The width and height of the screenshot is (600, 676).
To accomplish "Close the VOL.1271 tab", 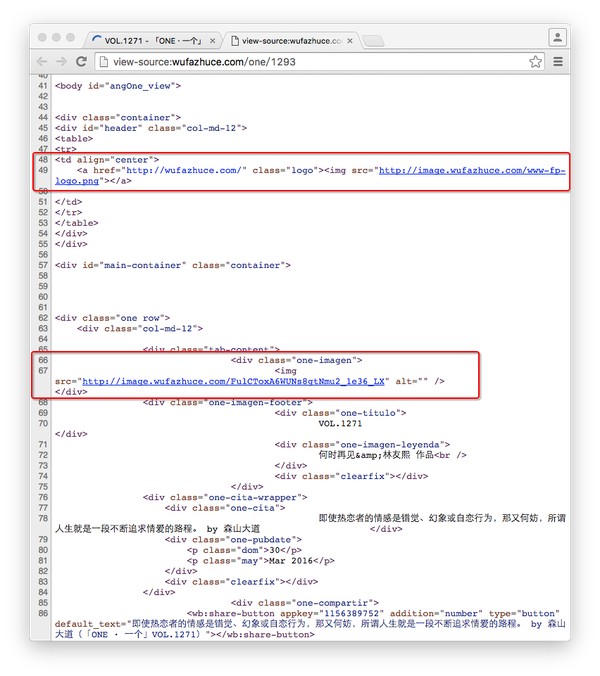I will point(212,41).
